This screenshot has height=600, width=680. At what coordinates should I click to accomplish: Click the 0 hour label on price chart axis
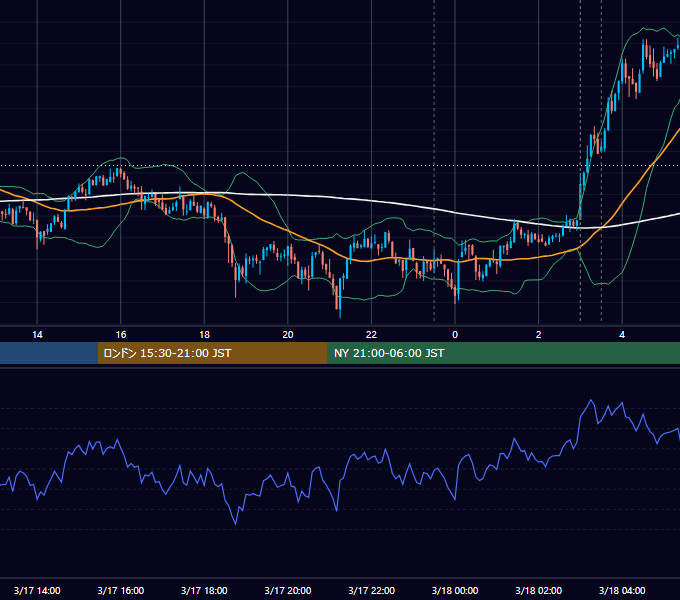click(455, 335)
